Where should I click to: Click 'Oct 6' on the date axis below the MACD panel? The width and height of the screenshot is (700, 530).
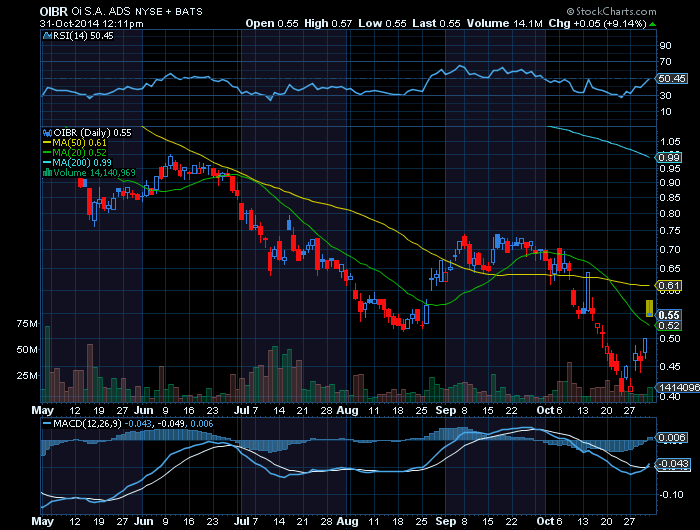tap(550, 521)
